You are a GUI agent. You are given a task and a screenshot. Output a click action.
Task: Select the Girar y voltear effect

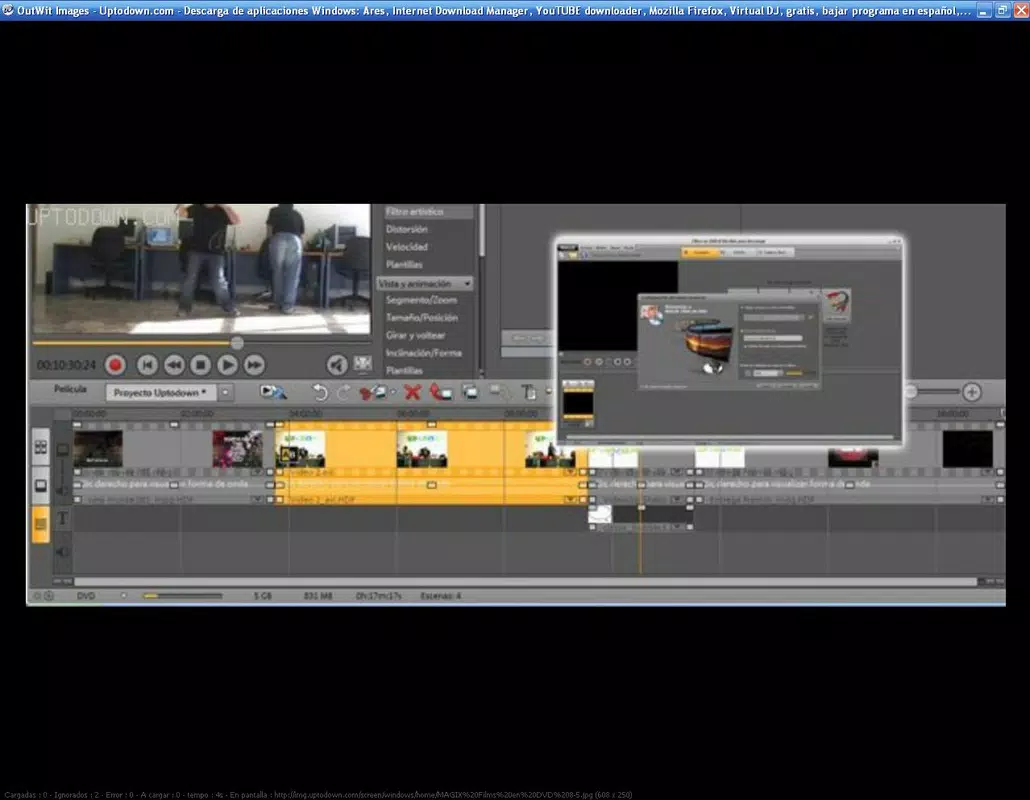(x=415, y=336)
